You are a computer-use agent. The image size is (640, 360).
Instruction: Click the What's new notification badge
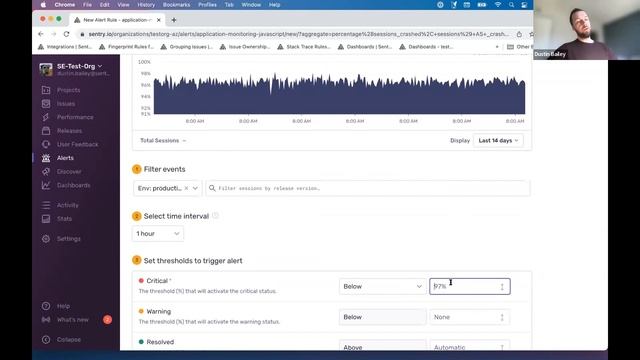tap(107, 320)
